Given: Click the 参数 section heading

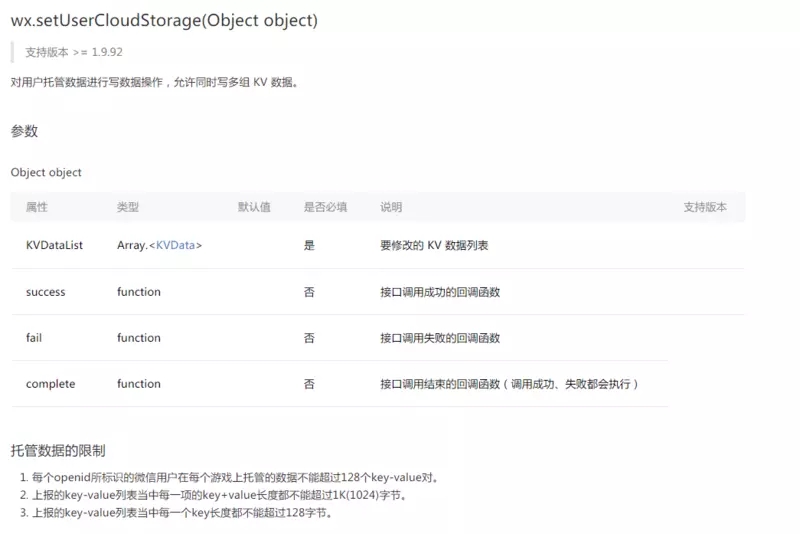Looking at the screenshot, I should coord(24,131).
